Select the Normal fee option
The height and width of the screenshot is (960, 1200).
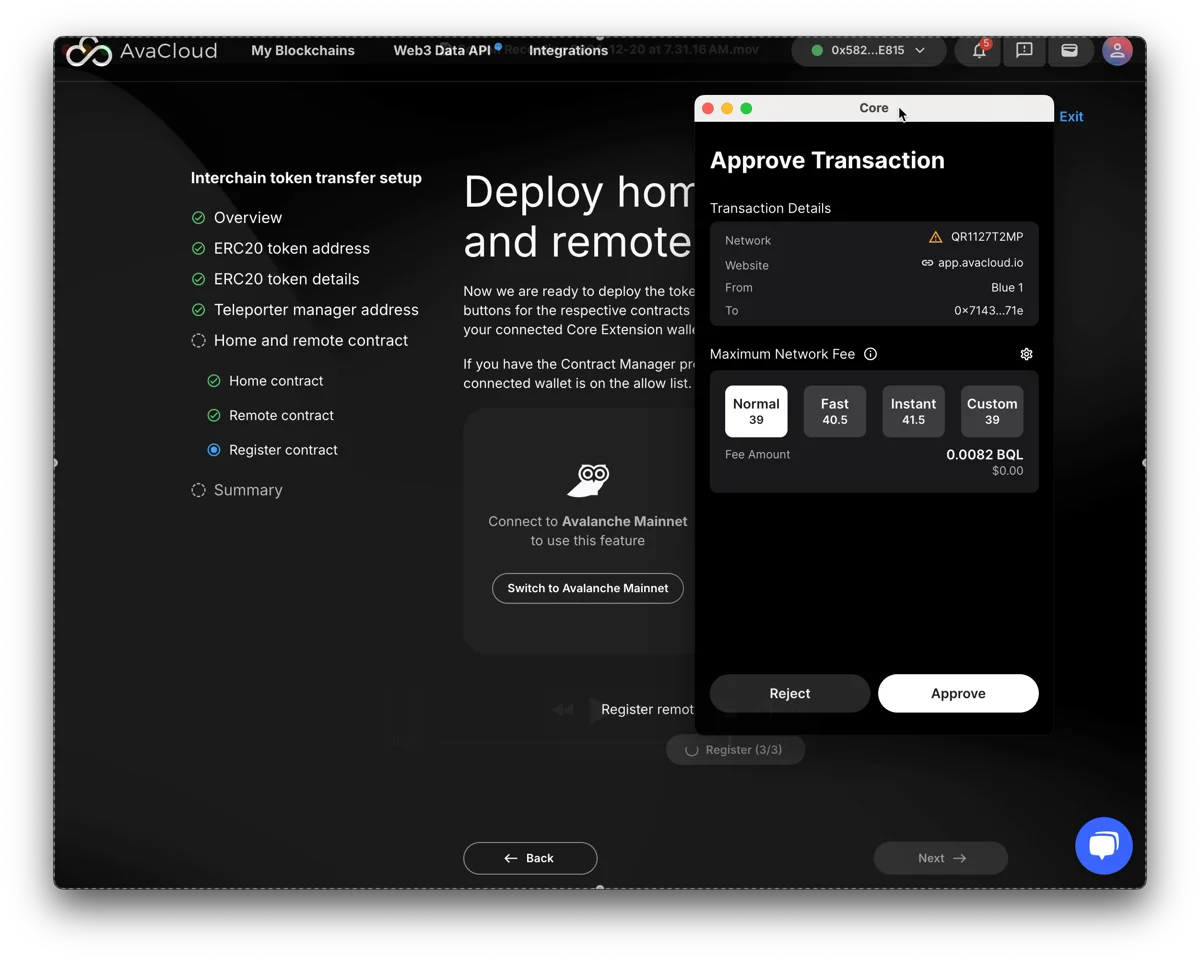[x=756, y=411]
